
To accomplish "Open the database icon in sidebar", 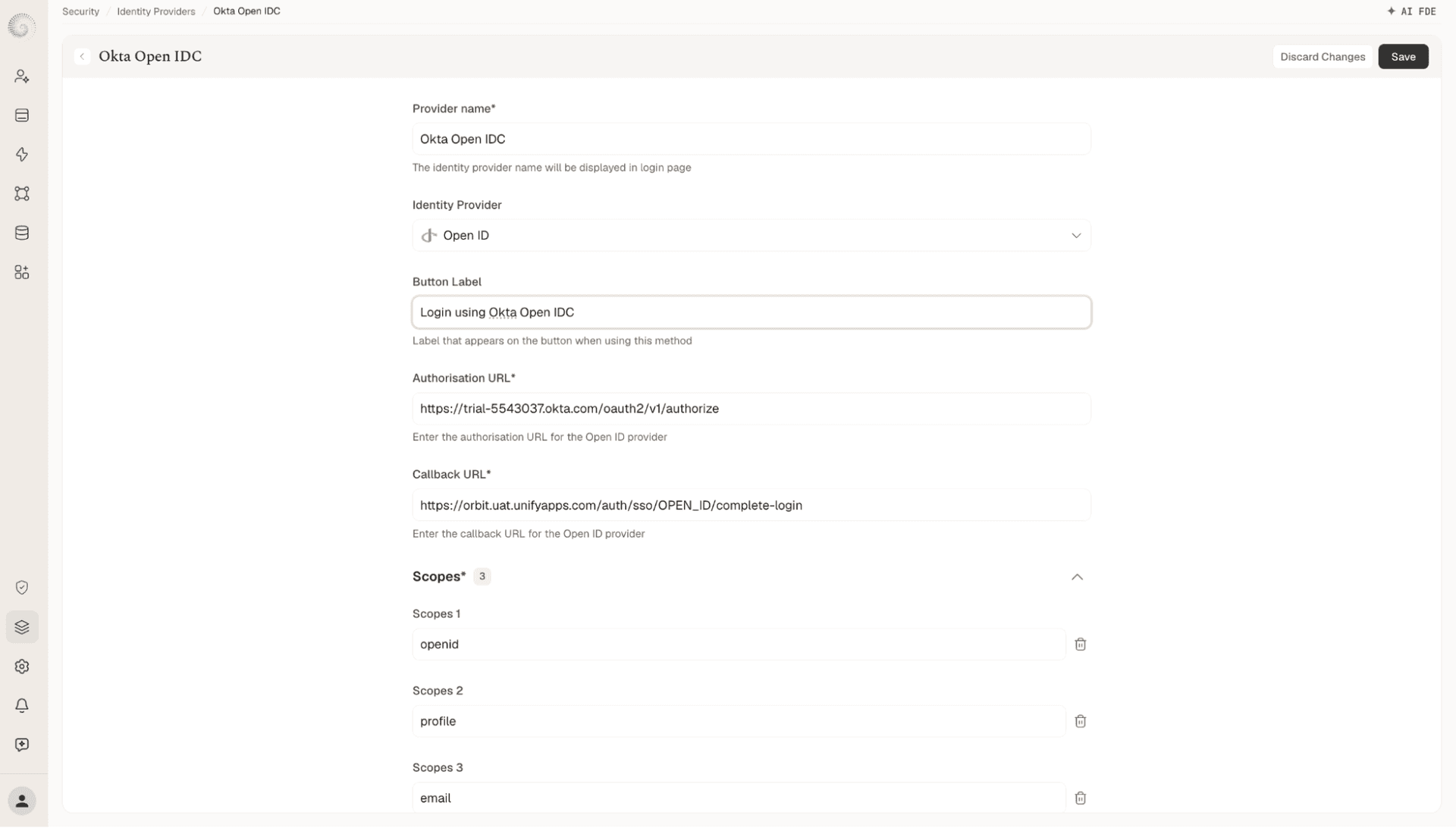I will (22, 234).
